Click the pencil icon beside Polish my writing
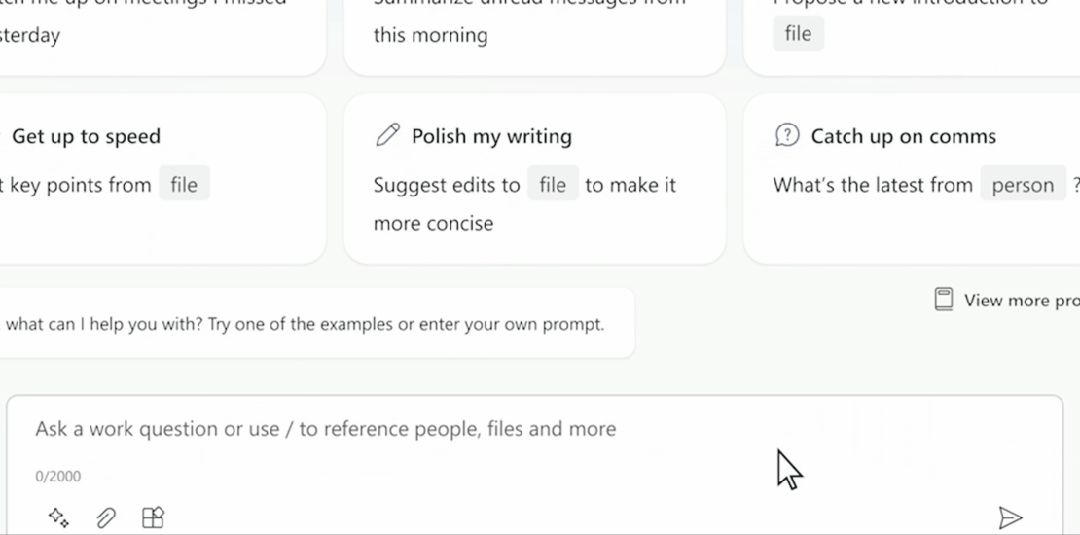 (388, 136)
